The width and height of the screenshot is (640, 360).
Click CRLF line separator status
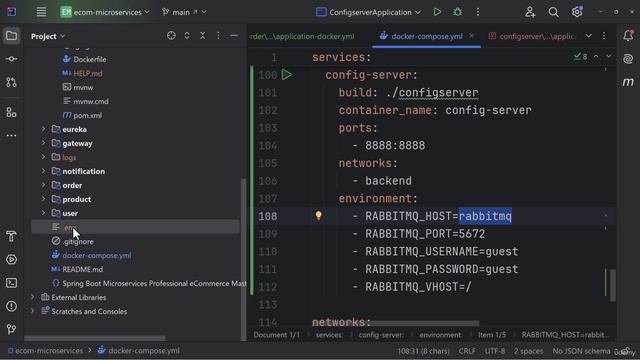(x=467, y=351)
